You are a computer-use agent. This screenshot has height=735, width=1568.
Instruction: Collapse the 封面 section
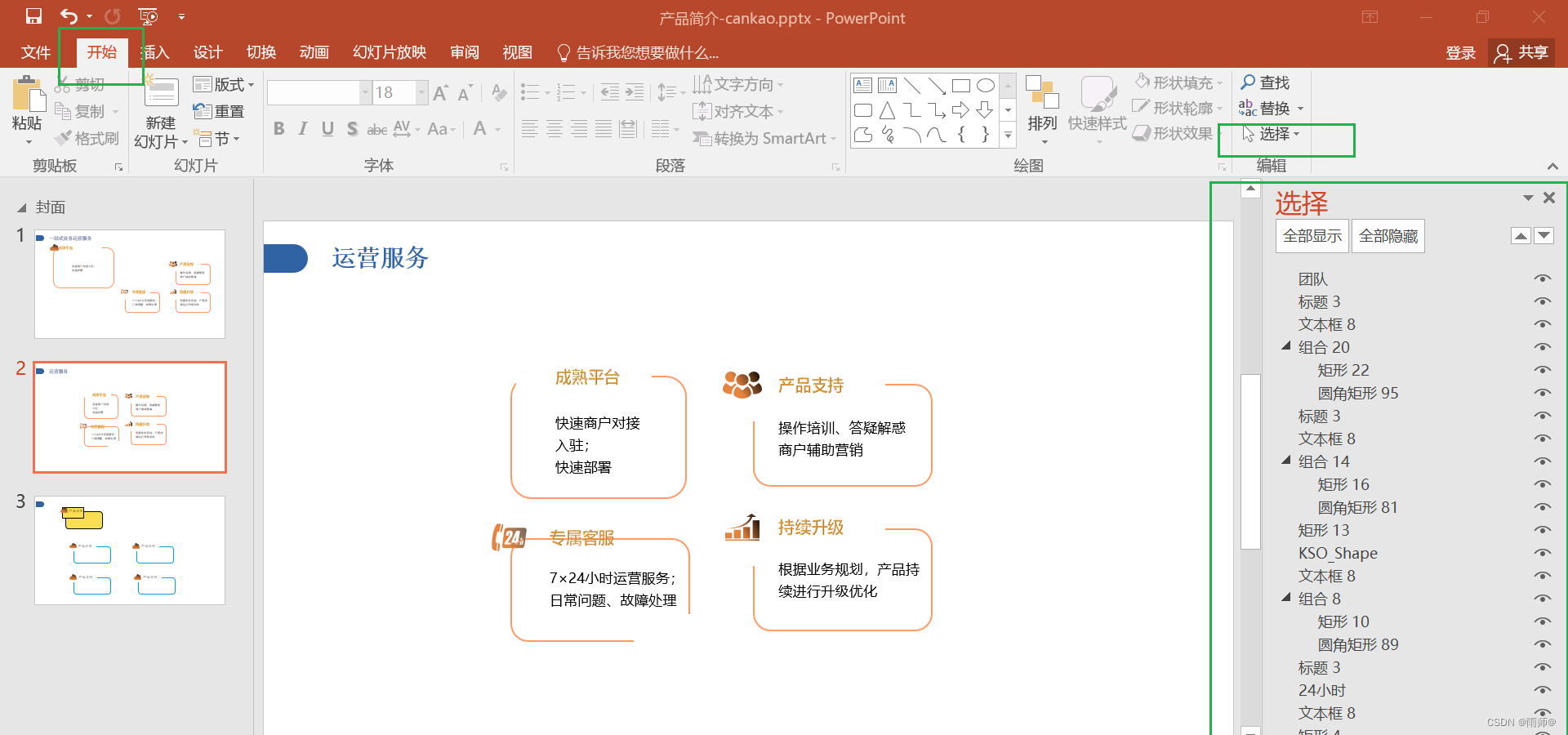22,207
